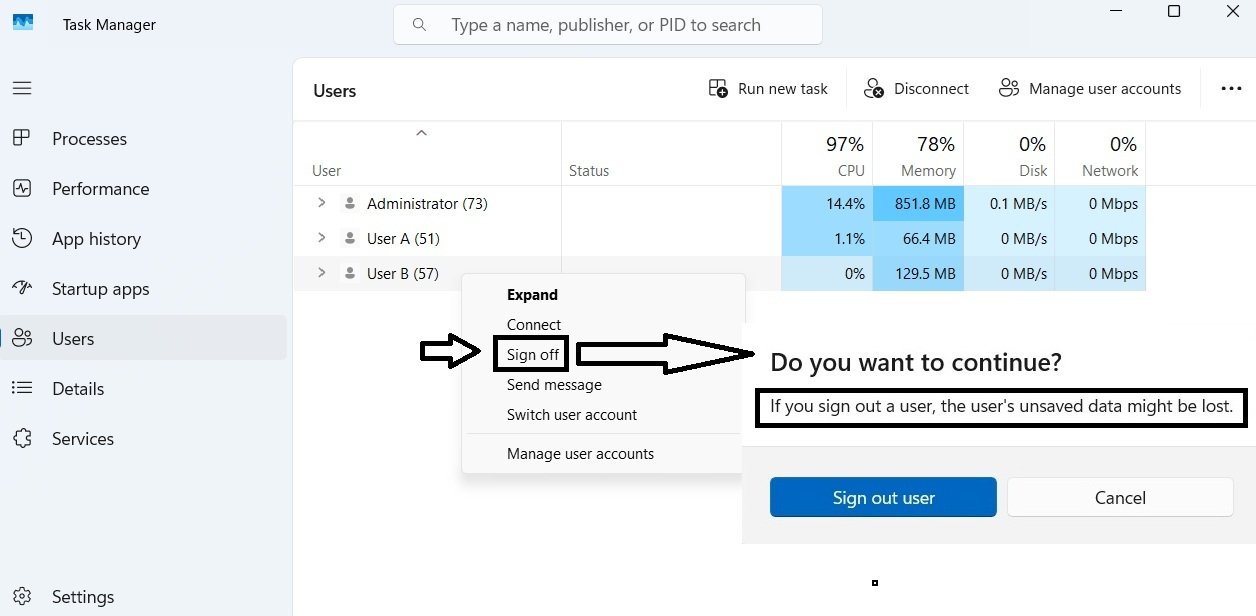
Task: Click the User B avatar icon
Action: tap(349, 273)
